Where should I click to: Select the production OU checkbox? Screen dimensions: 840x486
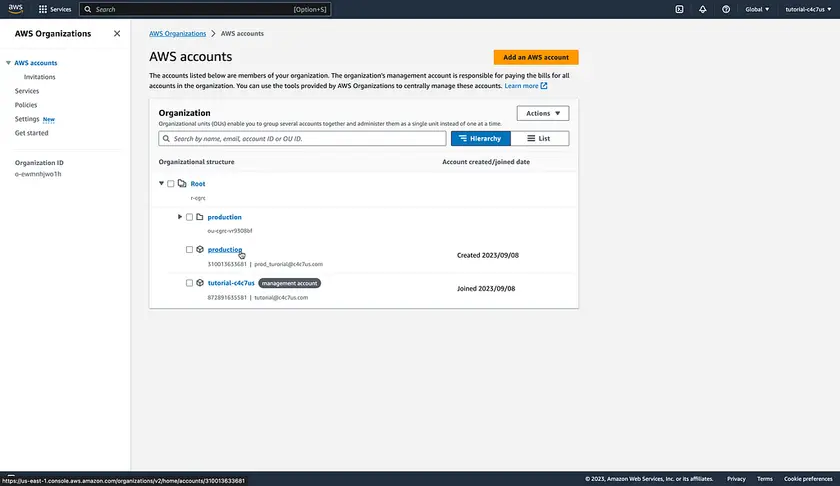(x=189, y=217)
